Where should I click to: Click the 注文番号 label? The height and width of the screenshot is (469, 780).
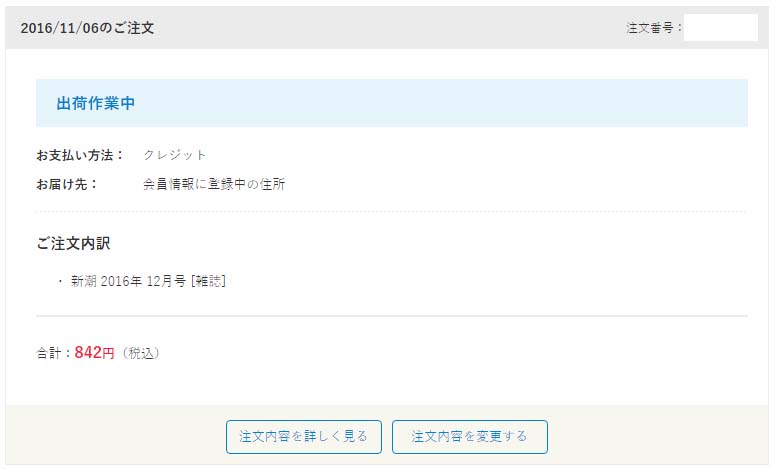[x=654, y=28]
